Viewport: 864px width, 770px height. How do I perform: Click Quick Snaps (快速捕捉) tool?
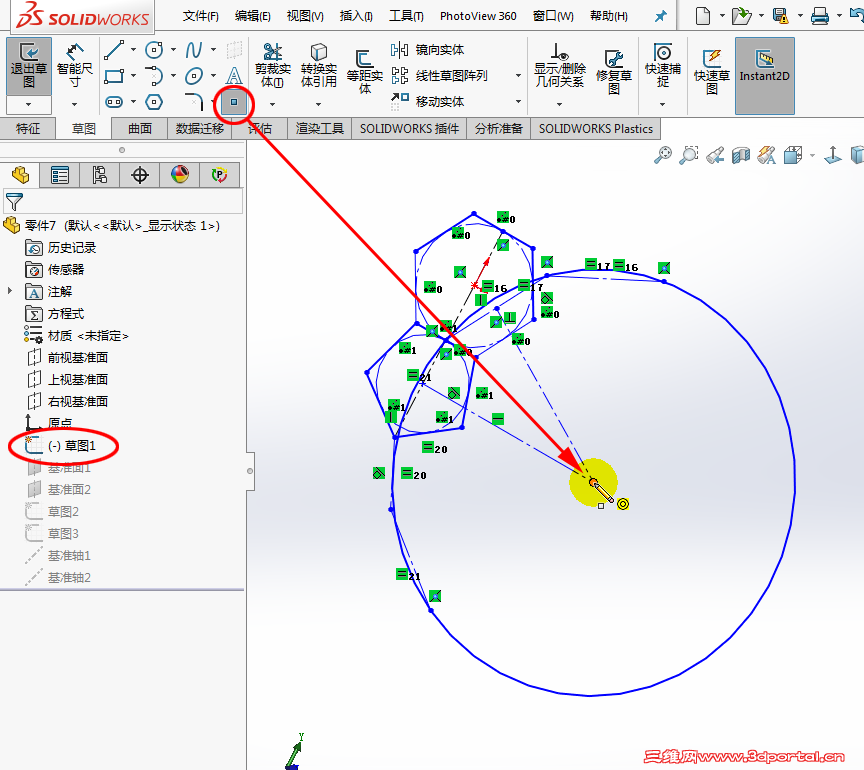pos(663,66)
